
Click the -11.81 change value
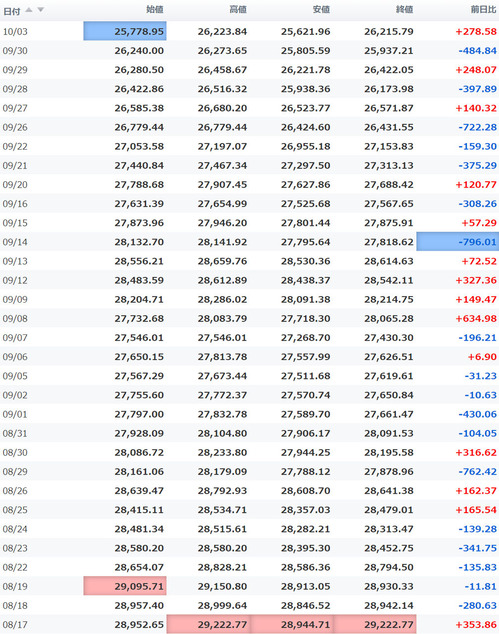pyautogui.click(x=480, y=586)
